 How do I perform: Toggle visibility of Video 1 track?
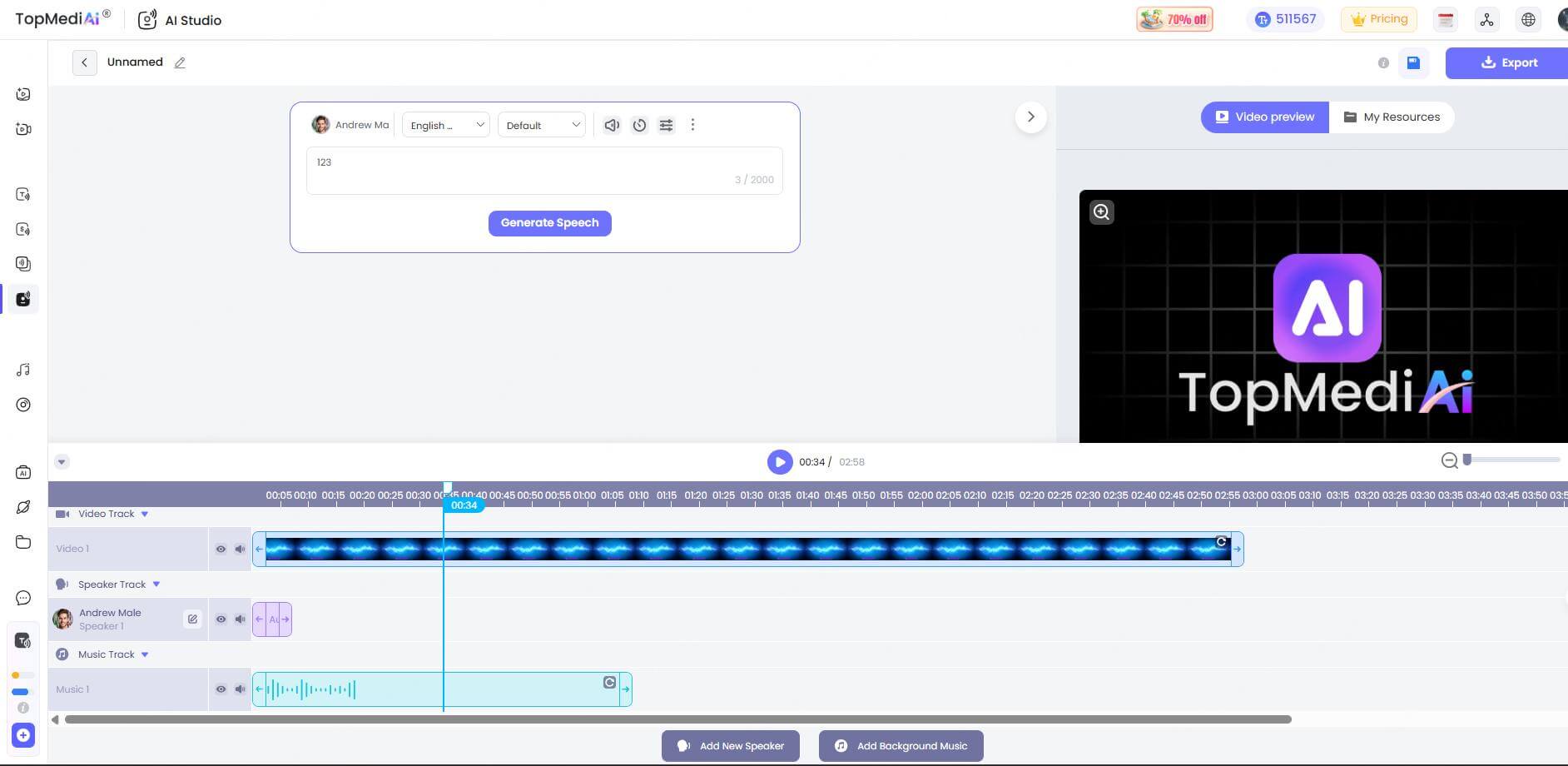click(221, 550)
